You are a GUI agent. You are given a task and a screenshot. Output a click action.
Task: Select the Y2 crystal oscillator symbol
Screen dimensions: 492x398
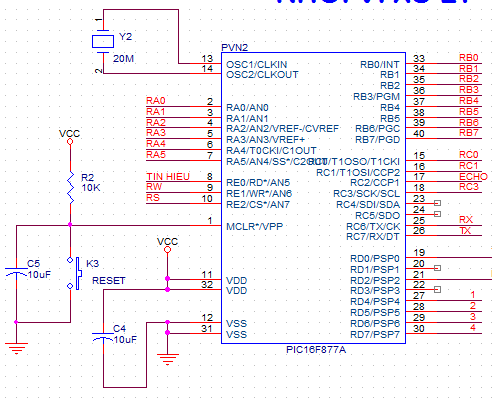103,41
